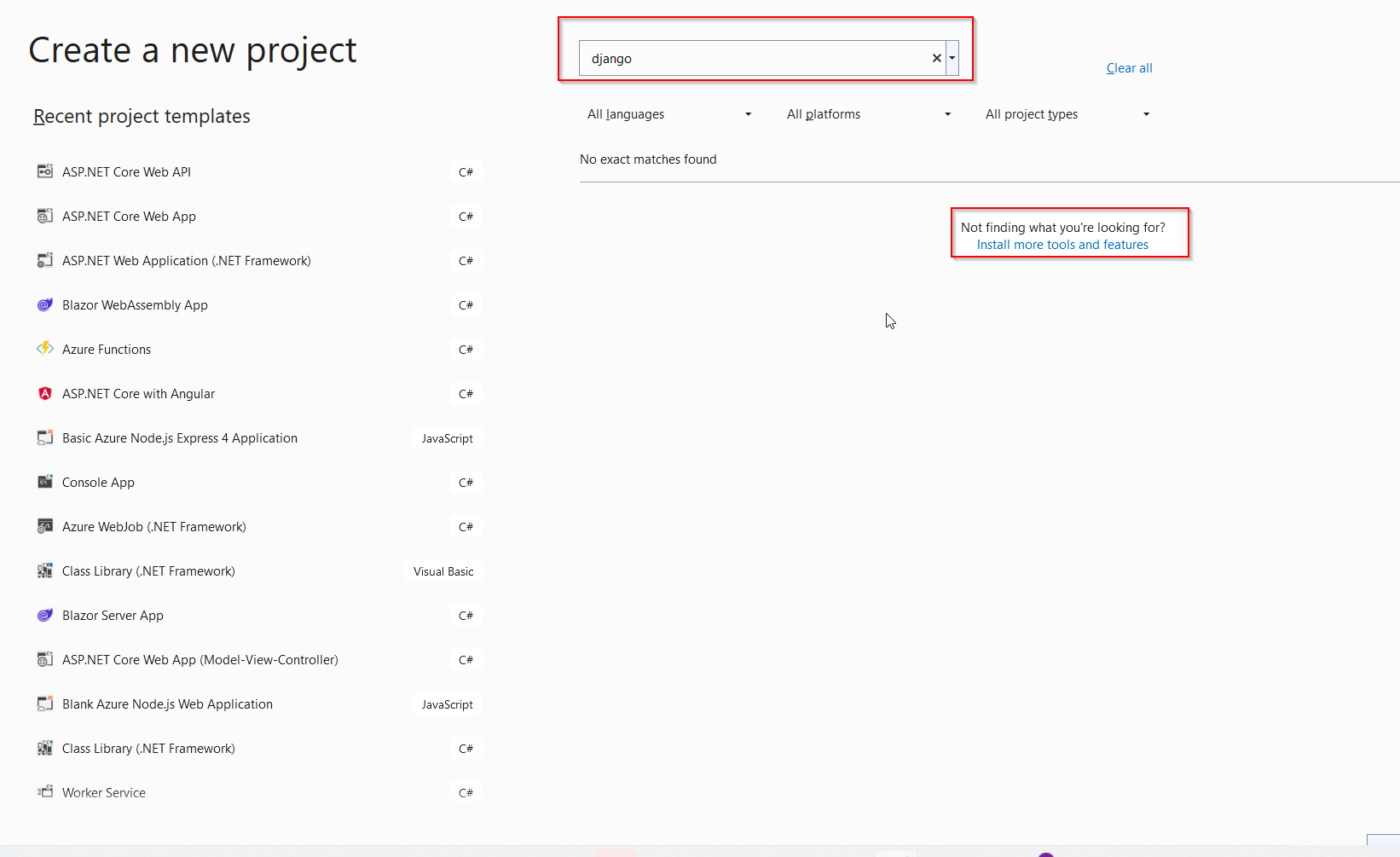Pick the ASP.NET Core with Angular name
Image resolution: width=1400 pixels, height=857 pixels.
(138, 393)
